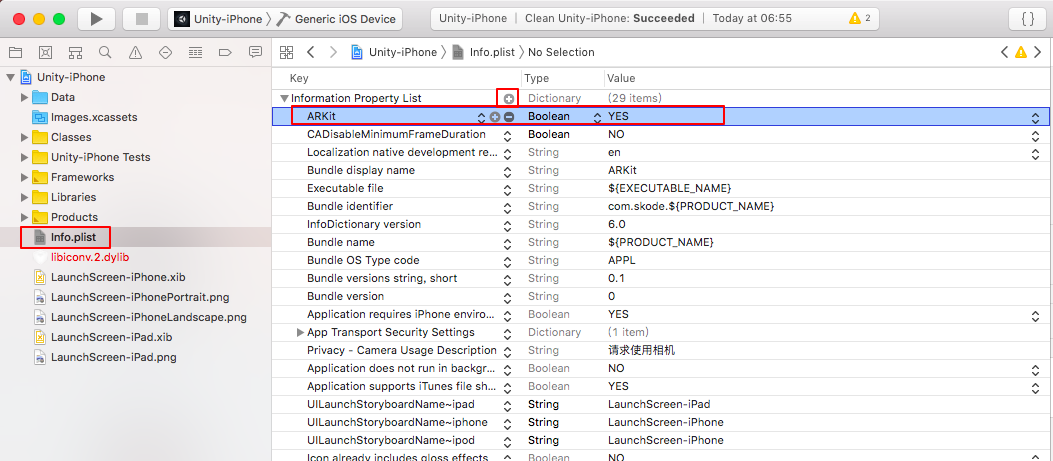
Task: Expand the Data folder
Action: click(x=25, y=97)
